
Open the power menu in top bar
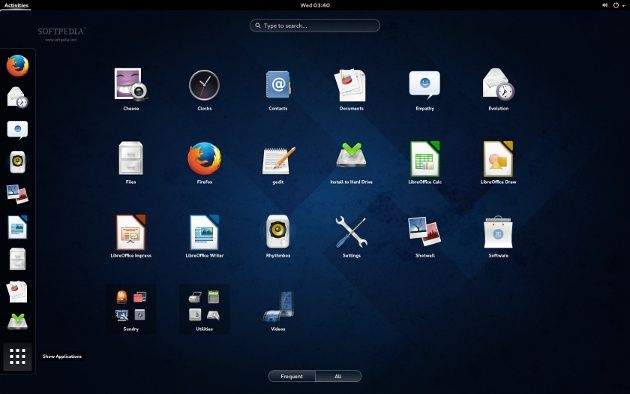(618, 5)
